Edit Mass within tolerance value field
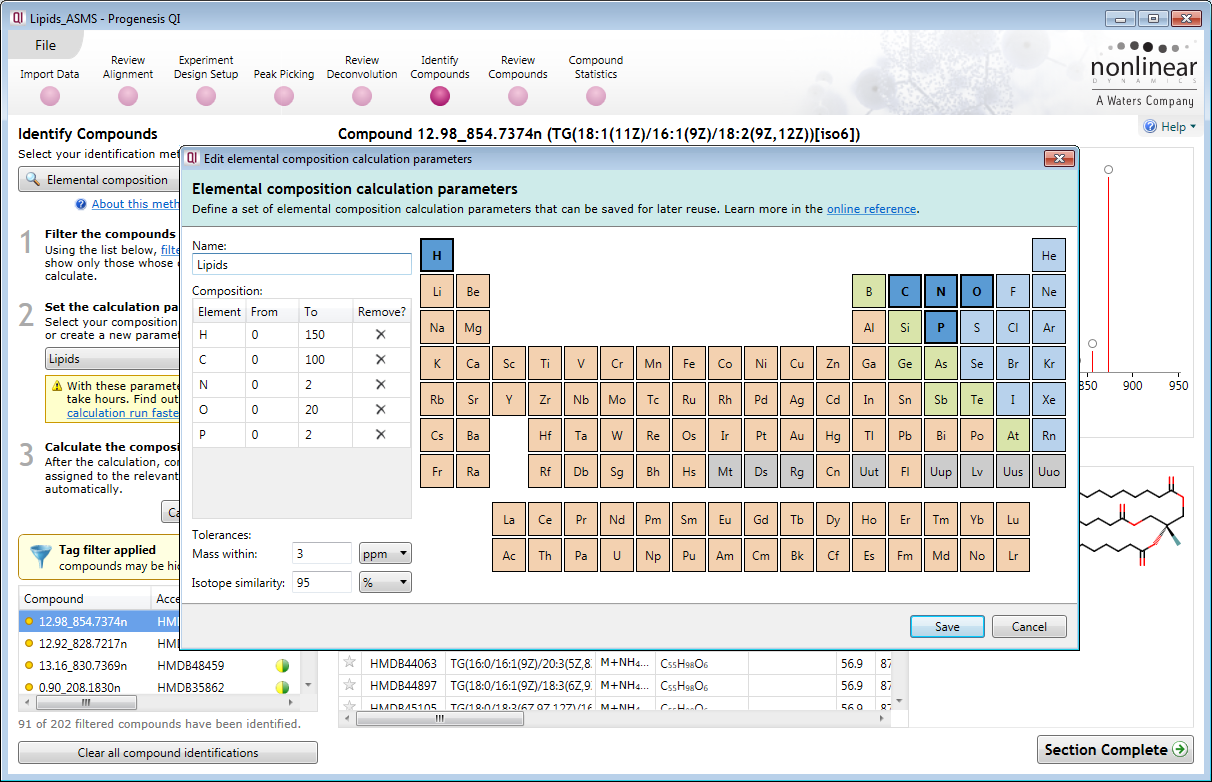The image size is (1212, 782). click(x=323, y=553)
